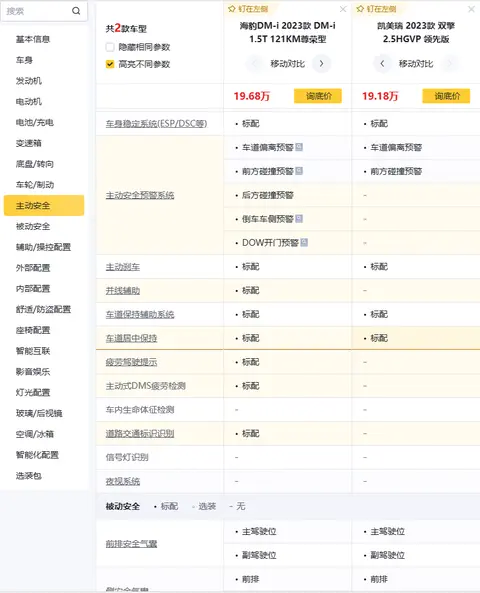This screenshot has width=480, height=593.
Task: Open 并线辅助 parameter link
Action: (123, 290)
